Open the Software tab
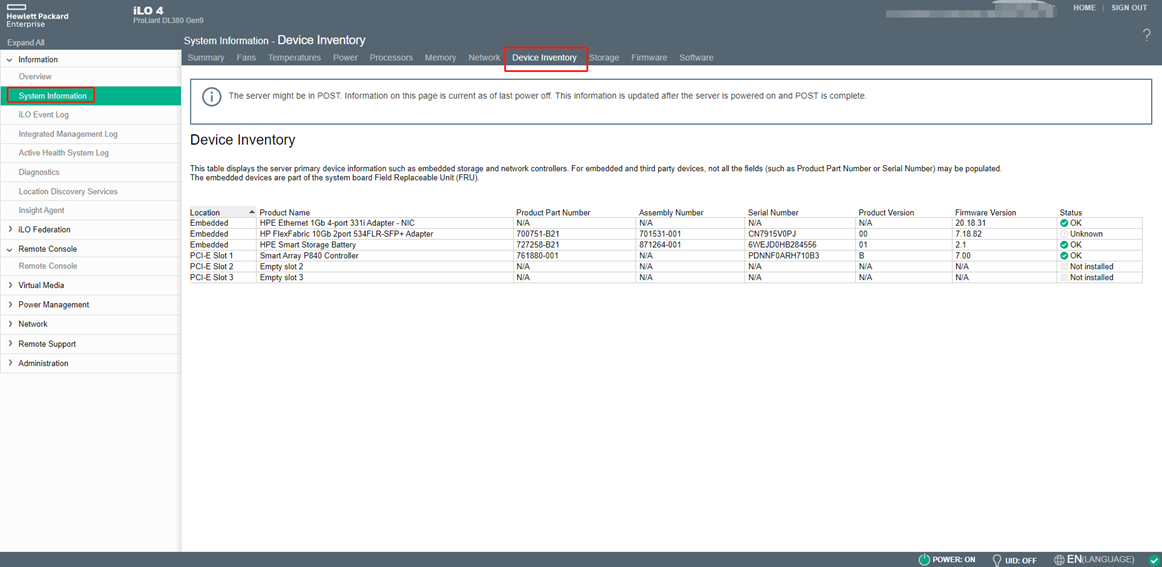Viewport: 1162px width, 567px height. click(x=697, y=58)
